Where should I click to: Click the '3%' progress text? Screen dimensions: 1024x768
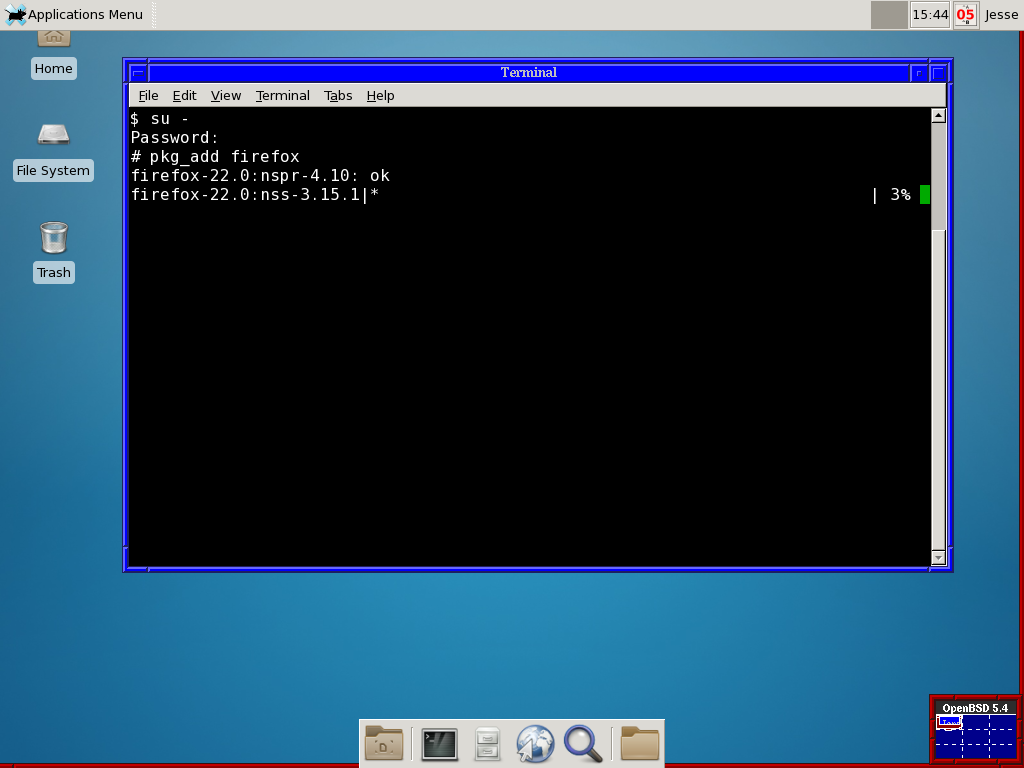pos(901,195)
